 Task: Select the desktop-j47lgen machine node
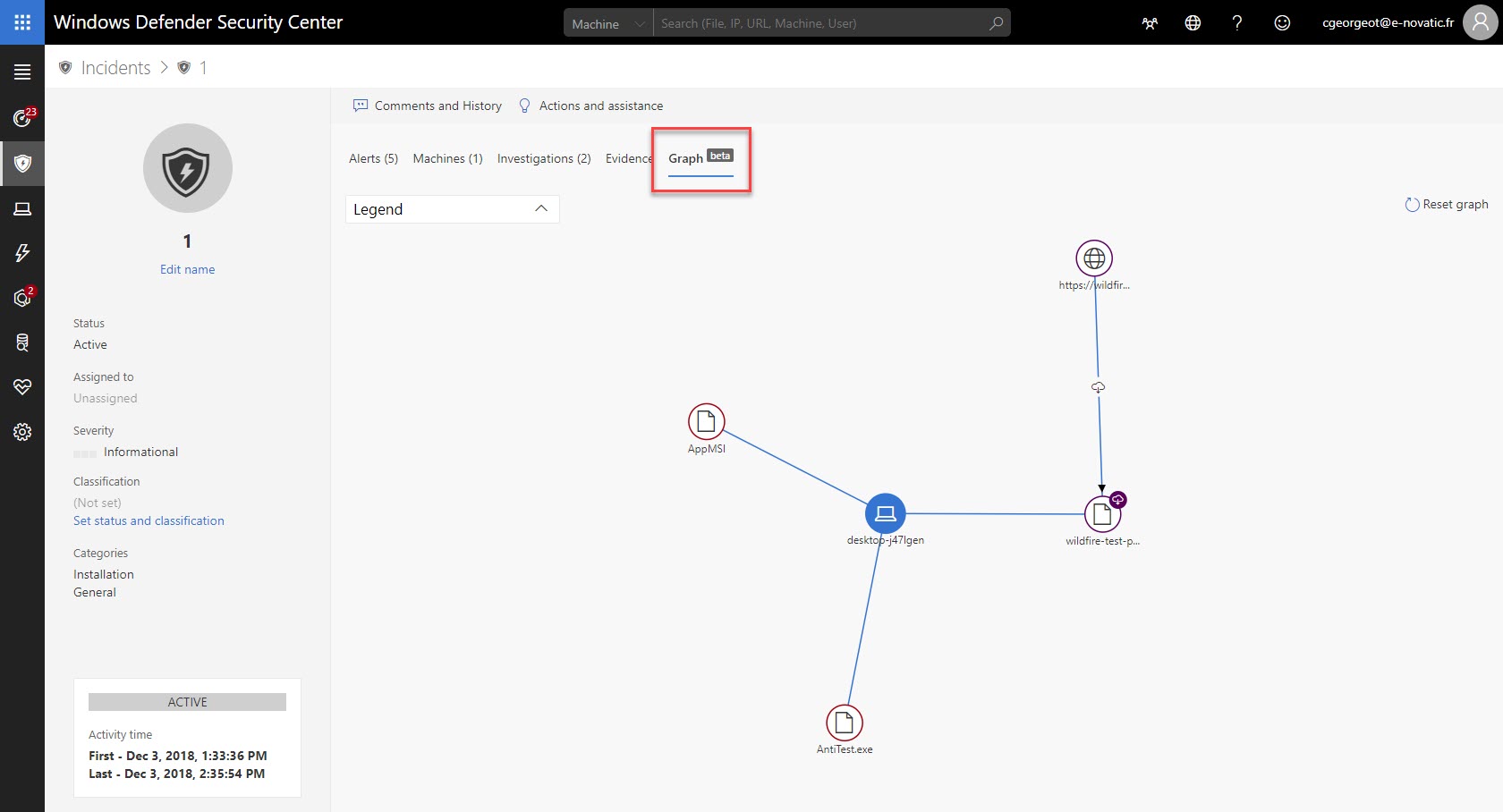[x=886, y=513]
